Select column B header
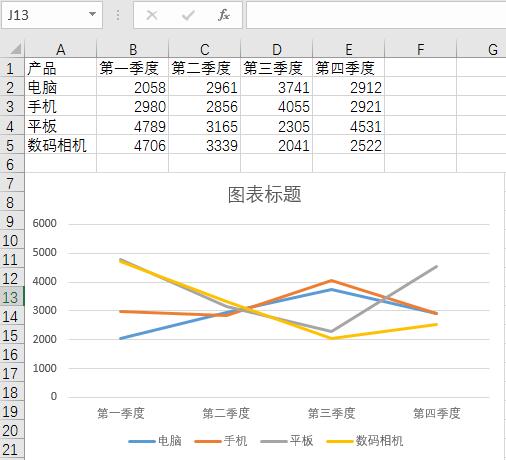Viewport: 506px width, 460px height. pyautogui.click(x=133, y=49)
